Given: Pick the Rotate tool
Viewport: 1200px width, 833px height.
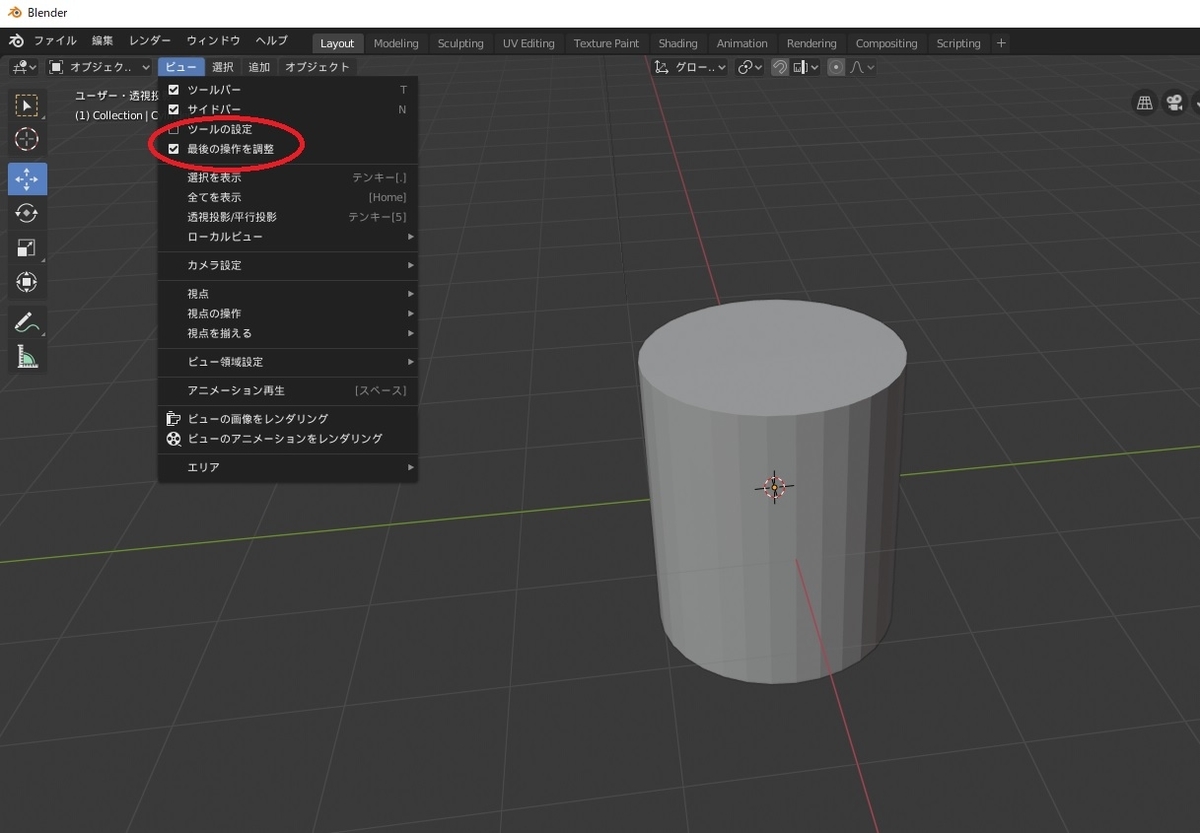Looking at the screenshot, I should 27,213.
